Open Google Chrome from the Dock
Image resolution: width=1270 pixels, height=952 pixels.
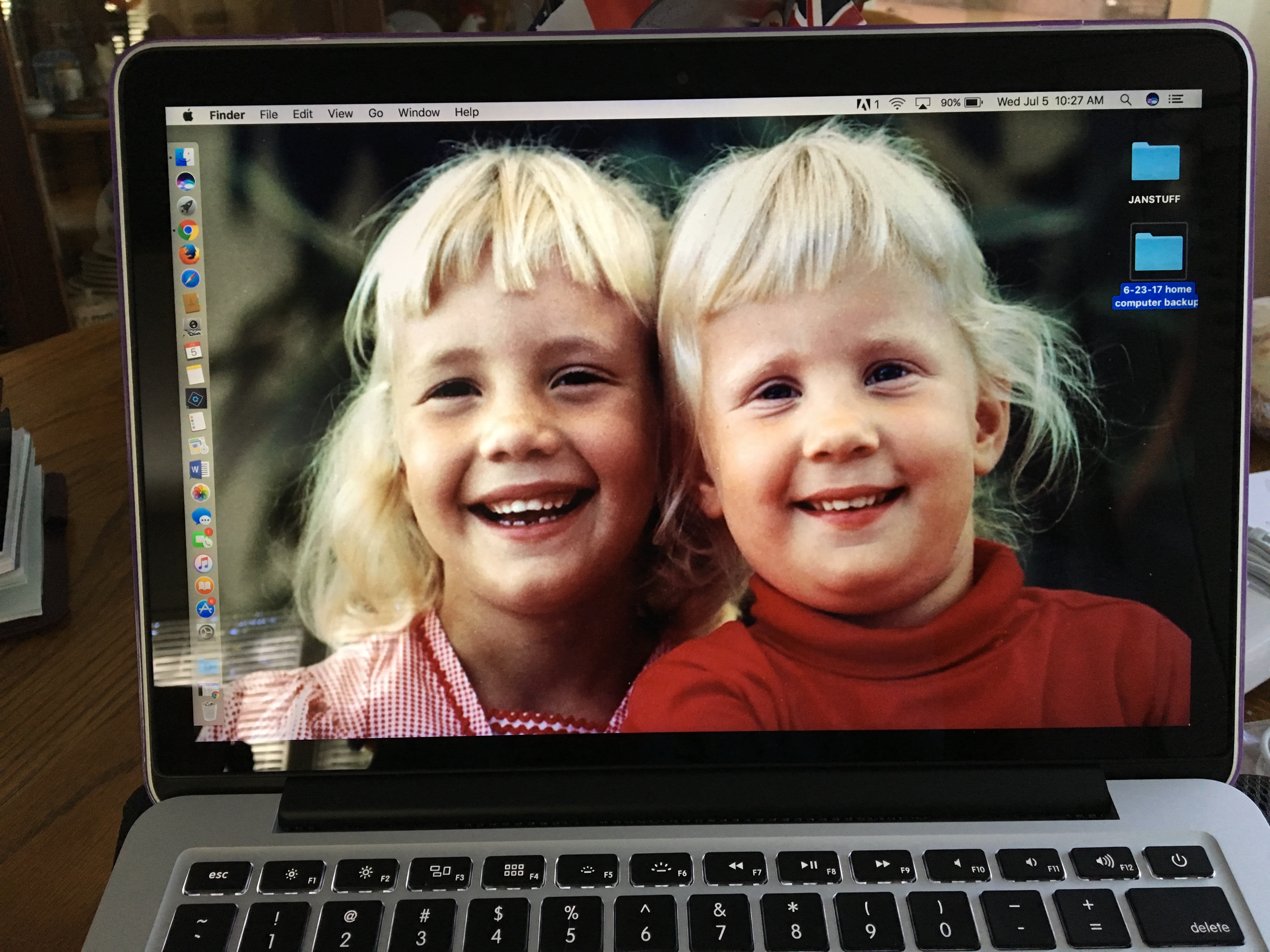tap(188, 231)
